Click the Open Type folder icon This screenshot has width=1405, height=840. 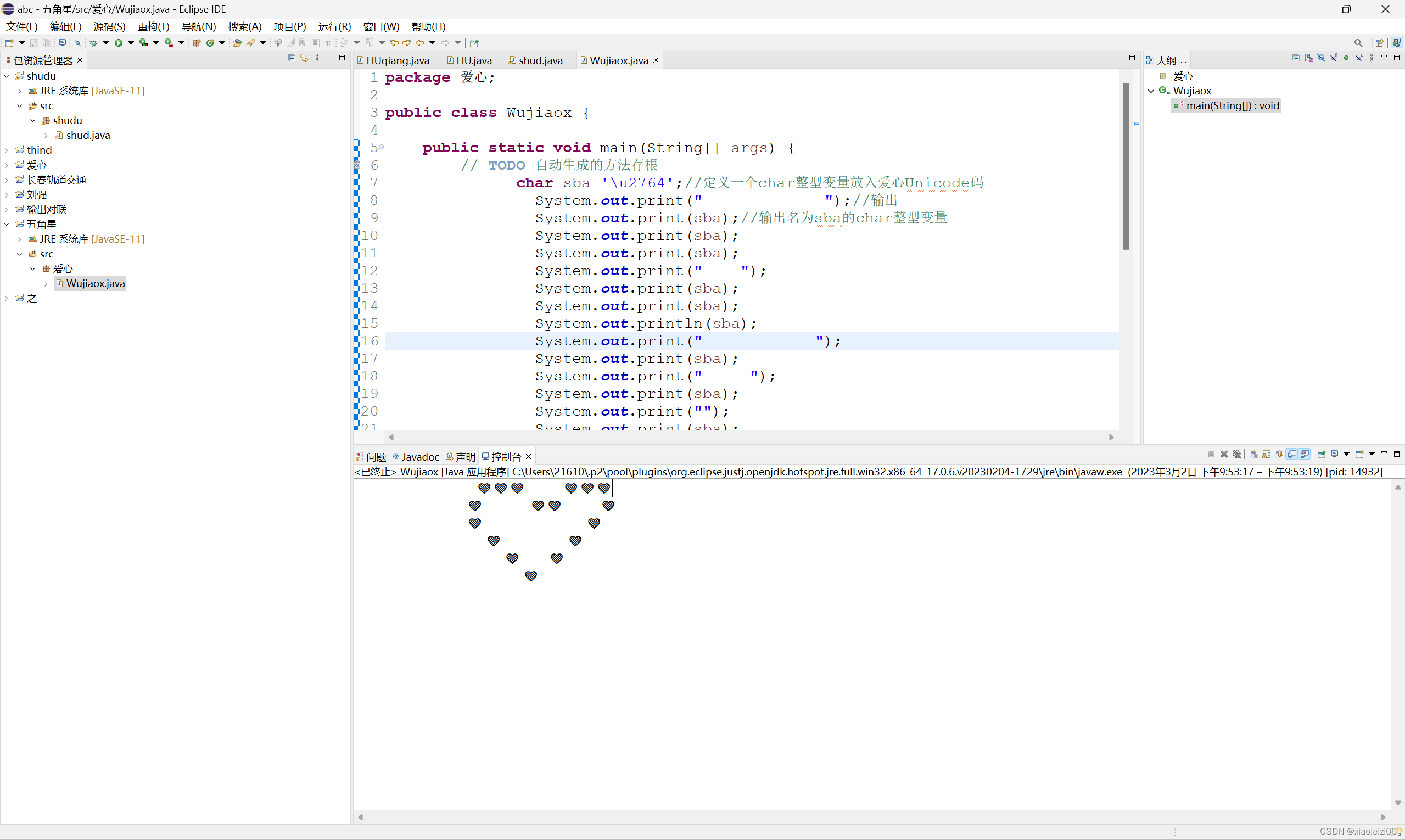(237, 43)
